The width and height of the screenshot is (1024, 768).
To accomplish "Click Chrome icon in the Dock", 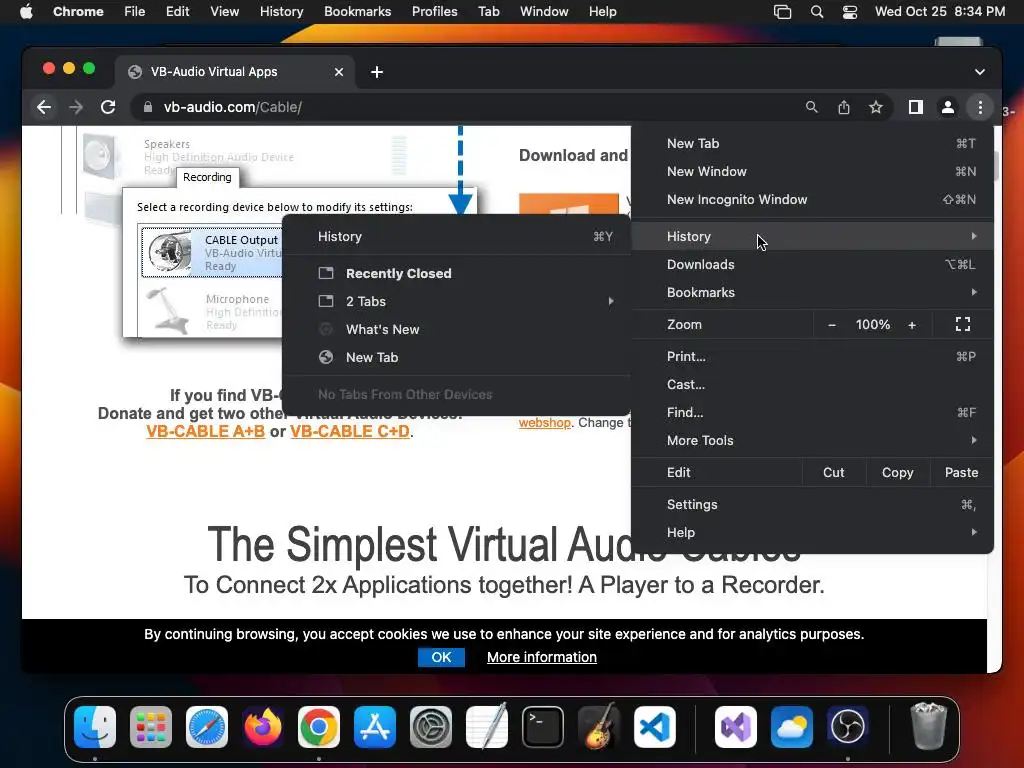I will point(319,726).
